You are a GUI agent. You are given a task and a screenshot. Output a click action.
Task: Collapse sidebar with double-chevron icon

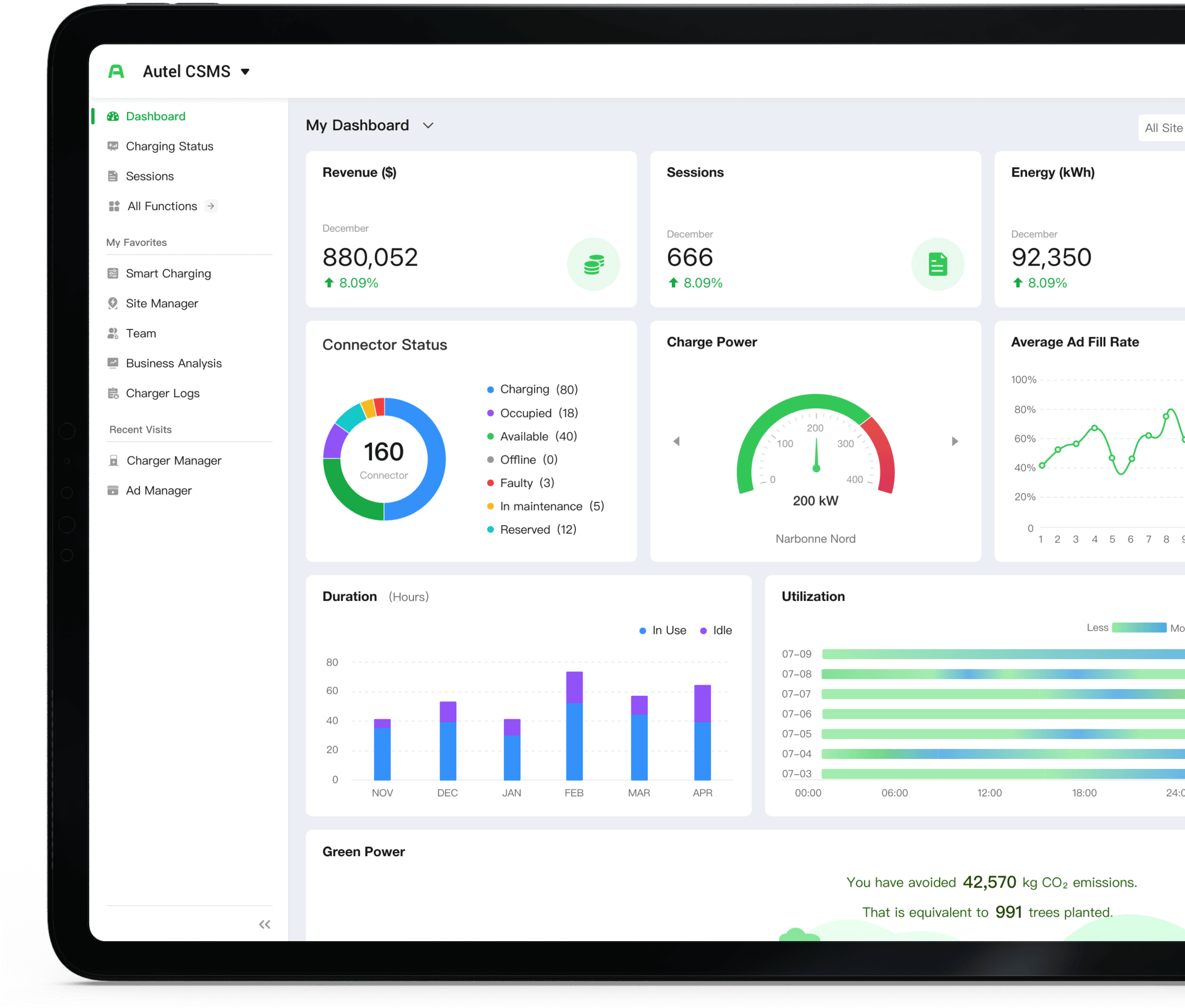(x=265, y=924)
